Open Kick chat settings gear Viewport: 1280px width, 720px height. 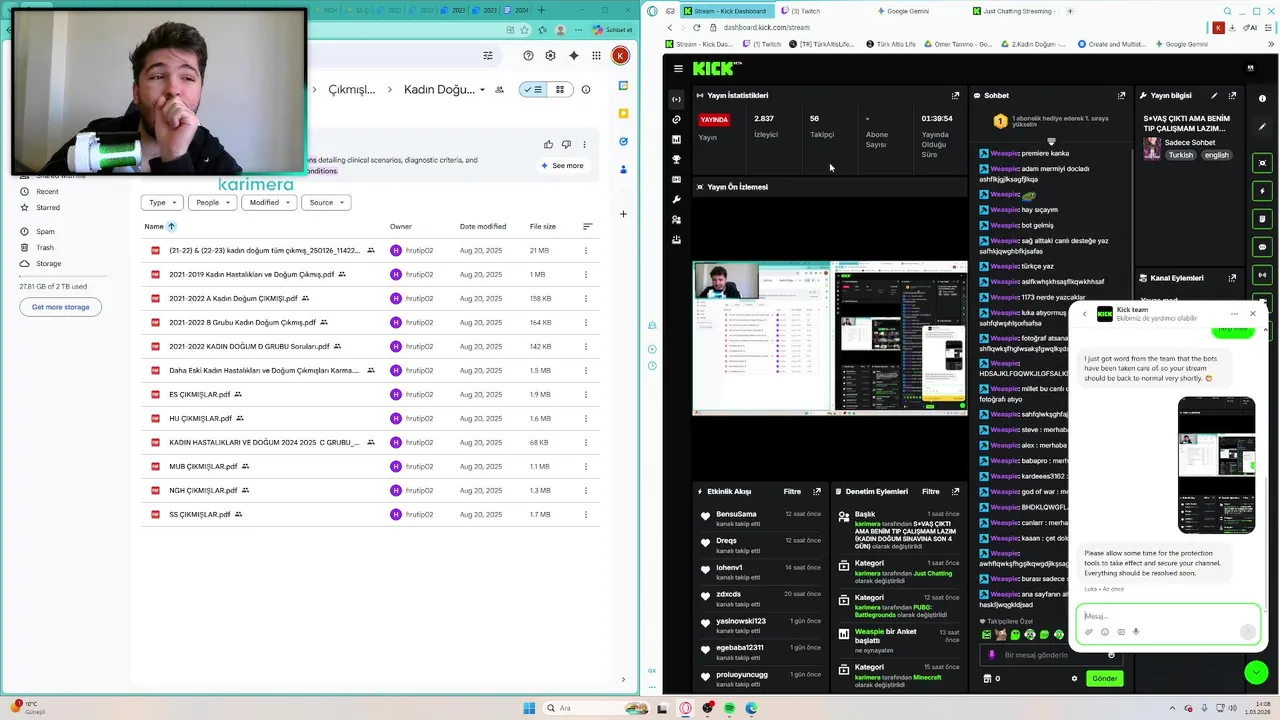pos(1075,678)
